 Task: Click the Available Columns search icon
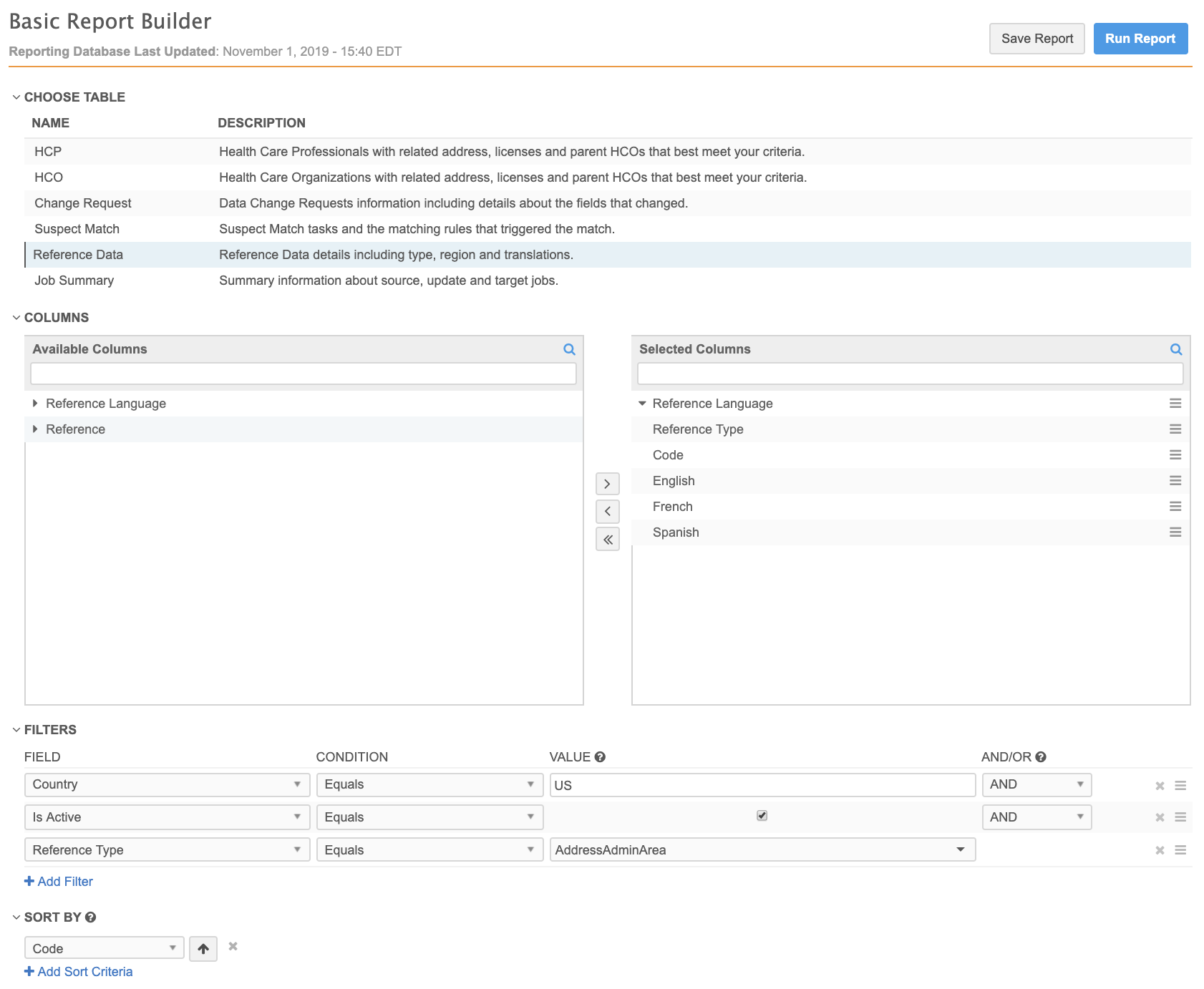coord(569,349)
